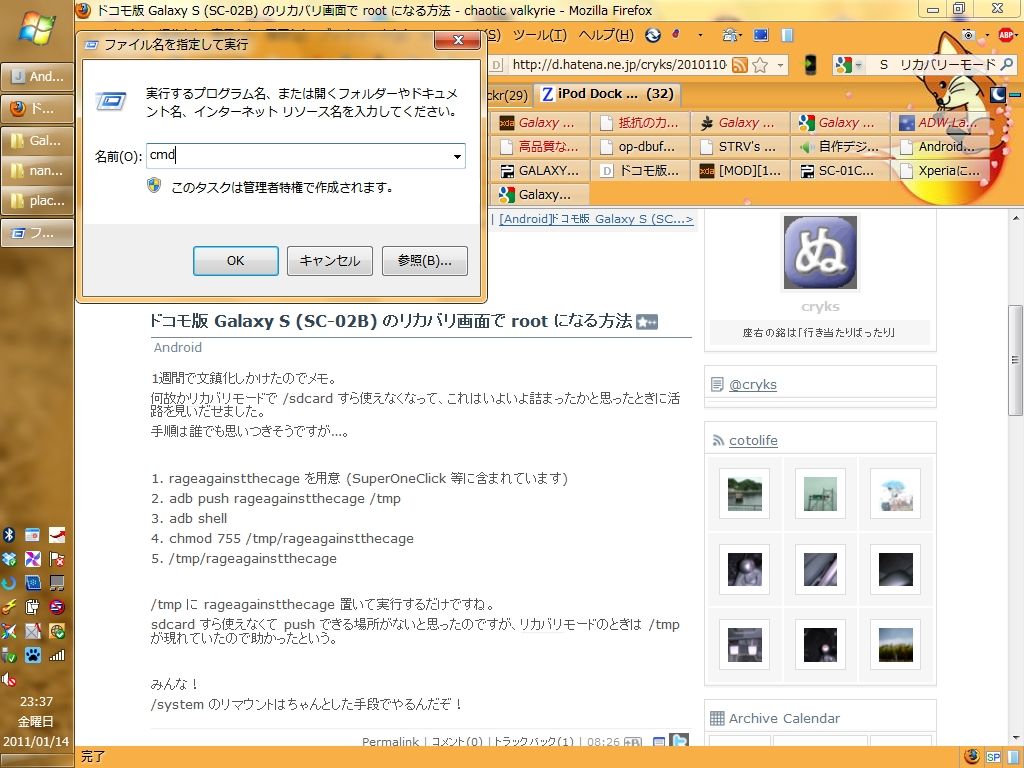This screenshot has height=768, width=1024.
Task: Open the cotolife link in sidebar
Action: (753, 441)
